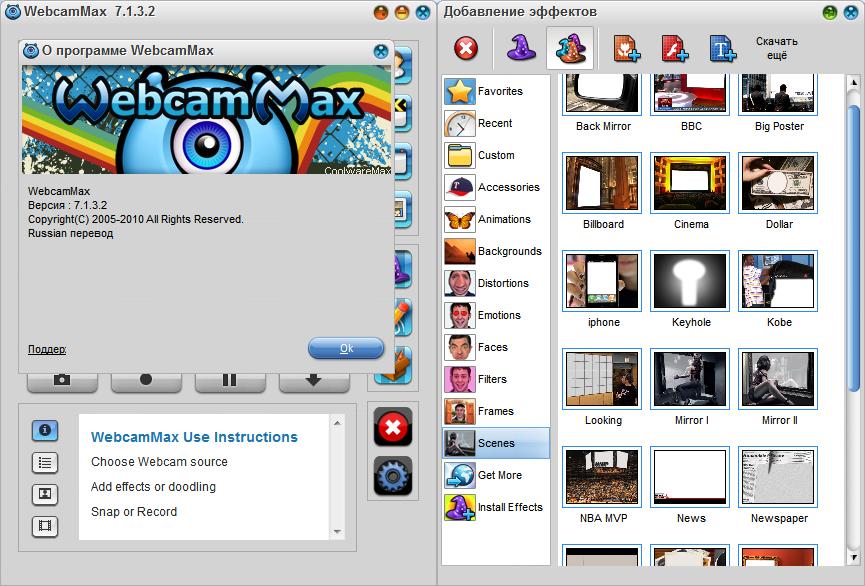Screen dimensions: 865x586
Task: Click the Choose Webcam source text
Action: [159, 462]
